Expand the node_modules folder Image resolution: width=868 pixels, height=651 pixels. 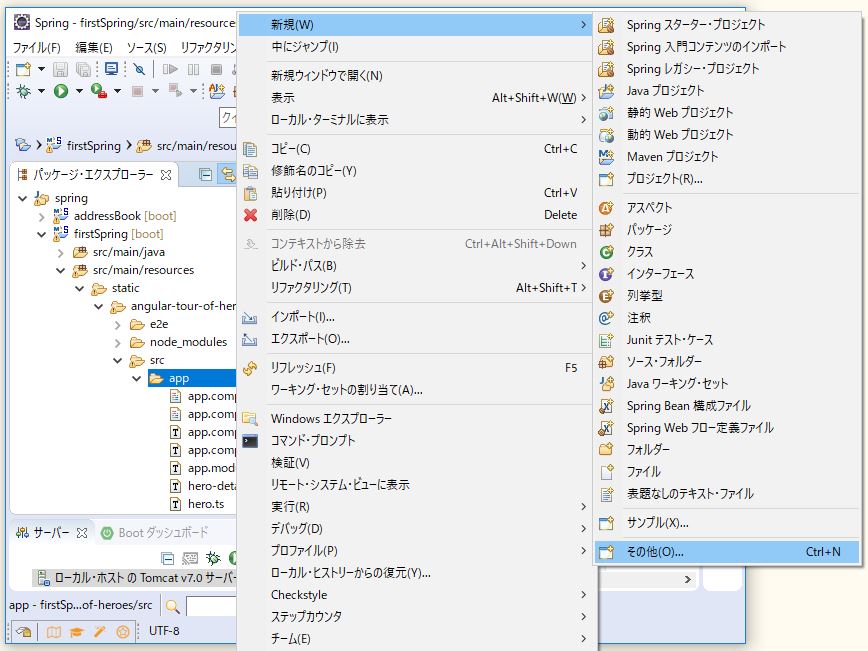(117, 343)
